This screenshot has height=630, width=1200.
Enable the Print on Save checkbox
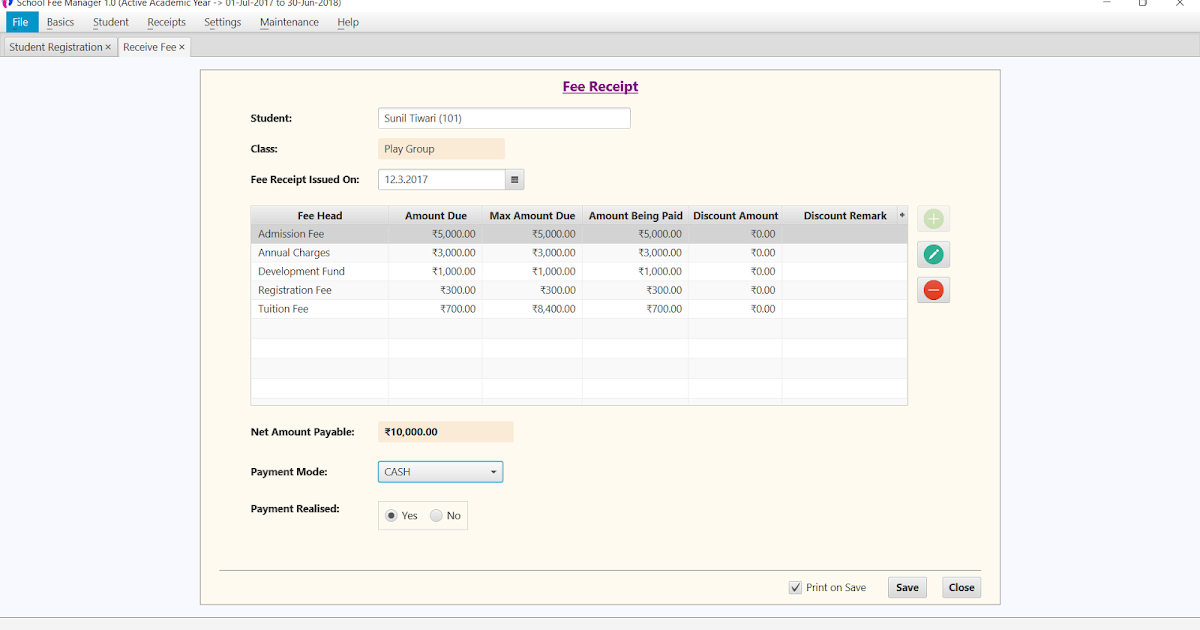click(796, 587)
